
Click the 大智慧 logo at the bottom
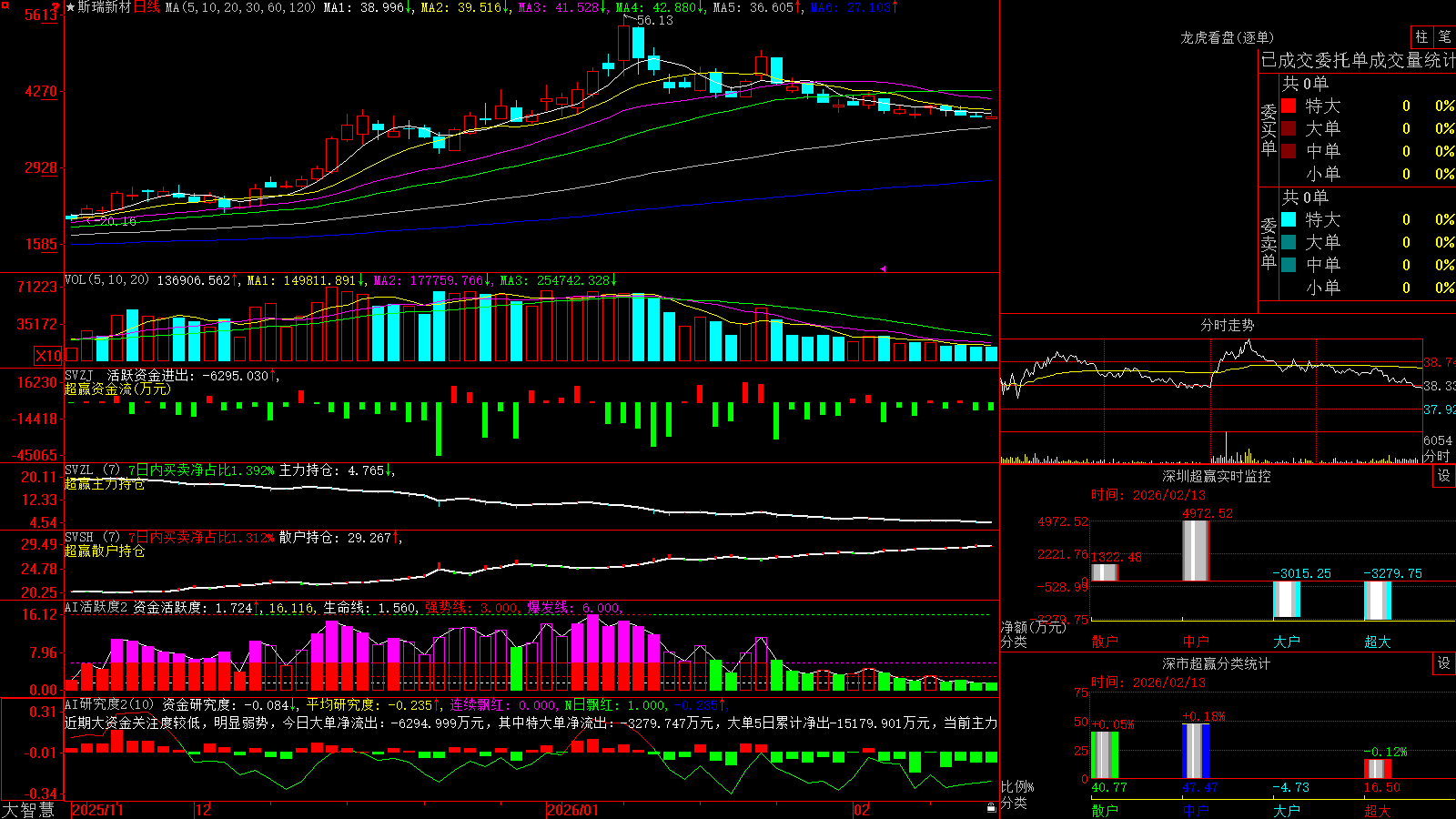point(28,809)
